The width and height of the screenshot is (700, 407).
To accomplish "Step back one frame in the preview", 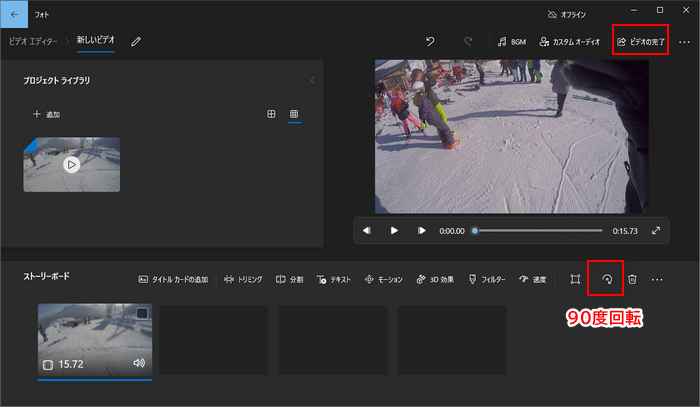I will click(x=367, y=230).
